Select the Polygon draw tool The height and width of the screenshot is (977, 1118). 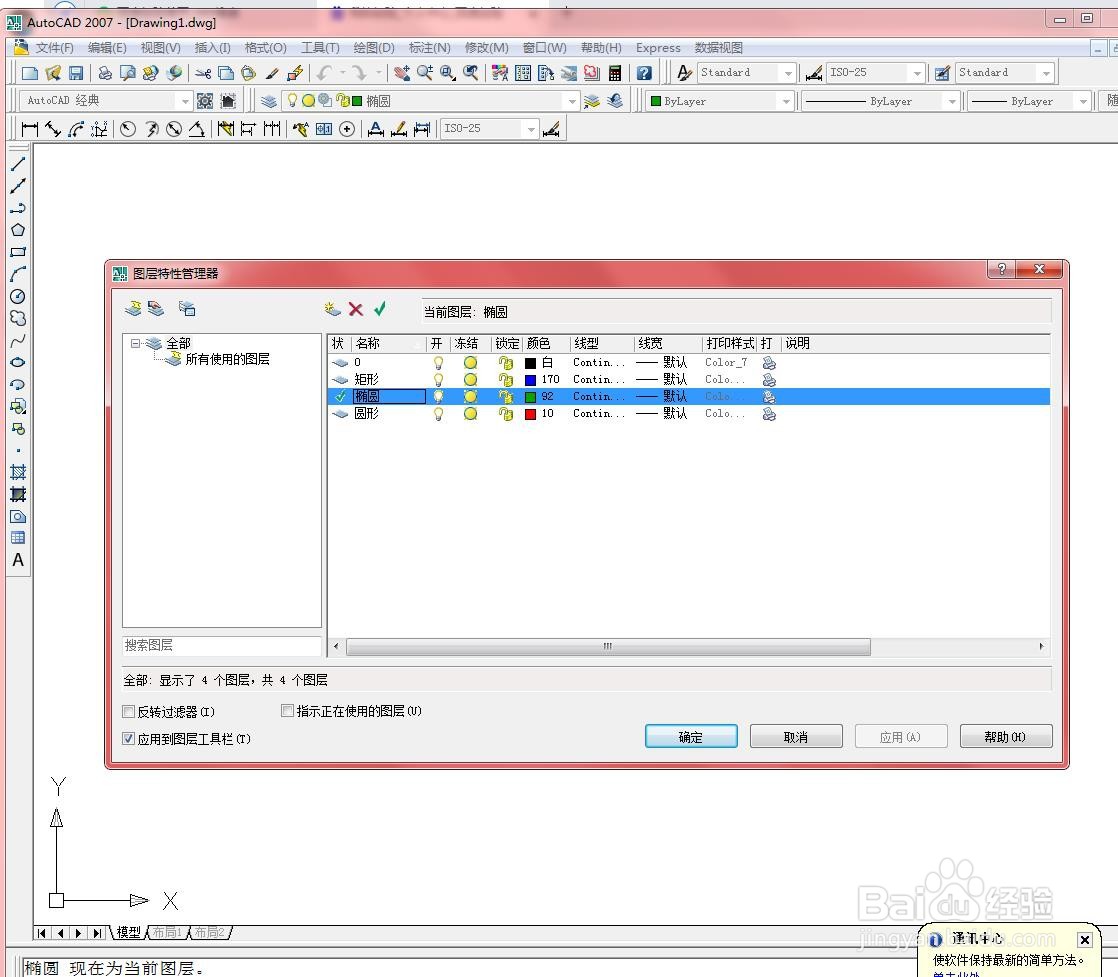(18, 230)
